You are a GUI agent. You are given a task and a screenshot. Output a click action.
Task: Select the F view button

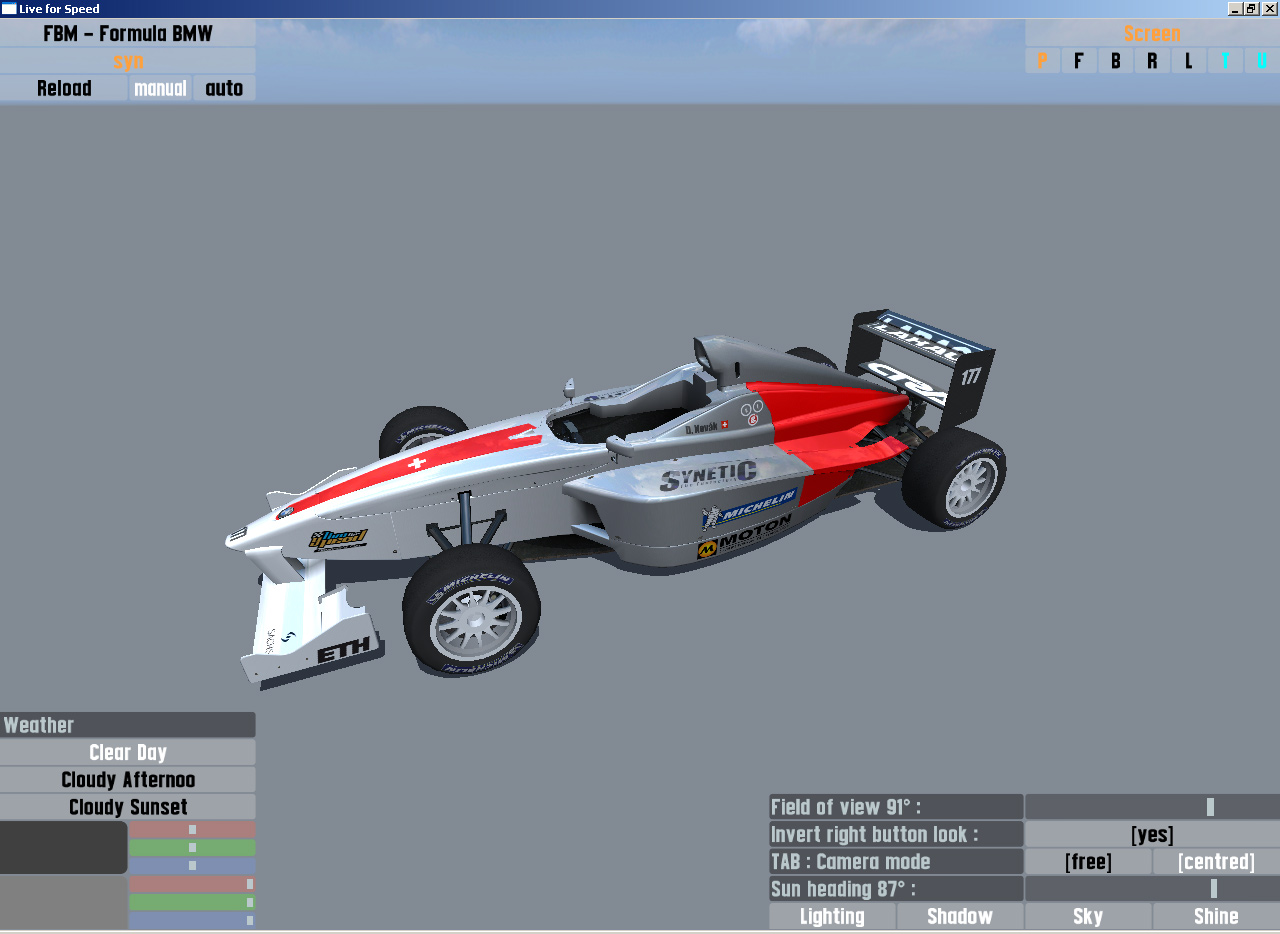(x=1078, y=61)
